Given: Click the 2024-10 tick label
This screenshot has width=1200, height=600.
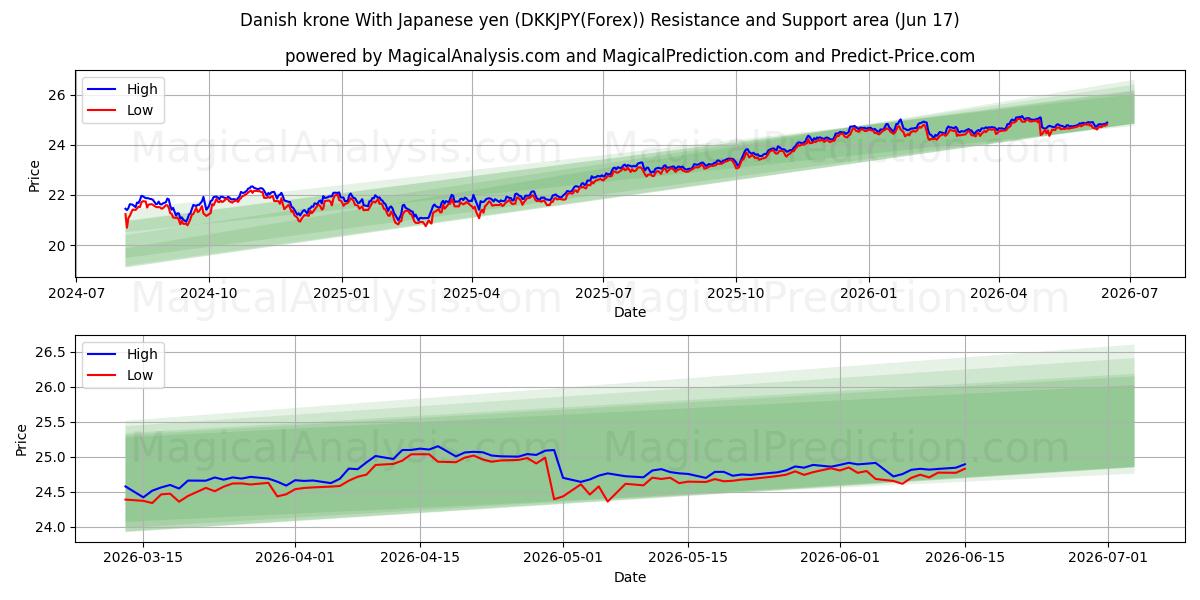Looking at the screenshot, I should click(x=209, y=294).
